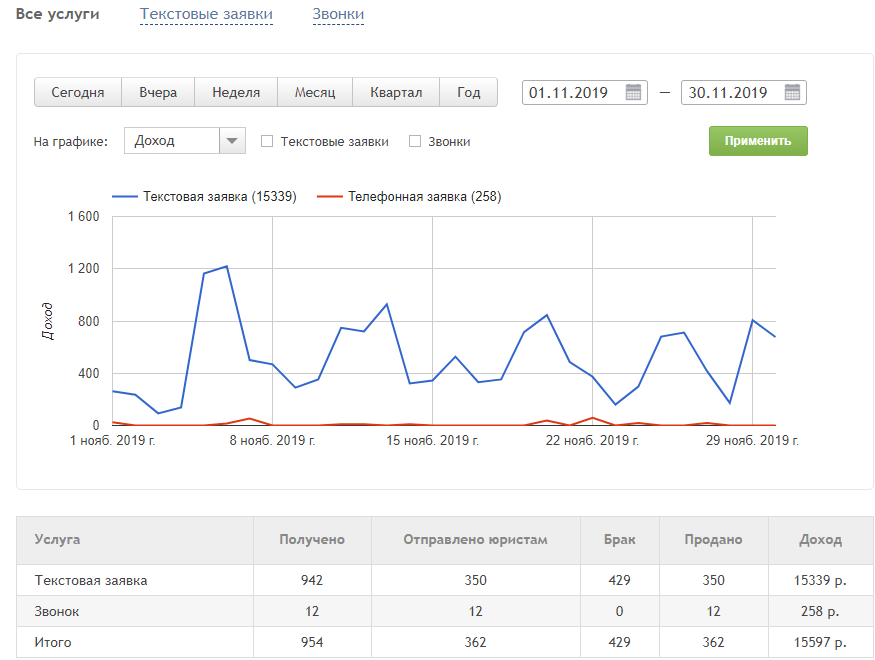
Task: Pick the Квартал period button
Action: coord(396,93)
